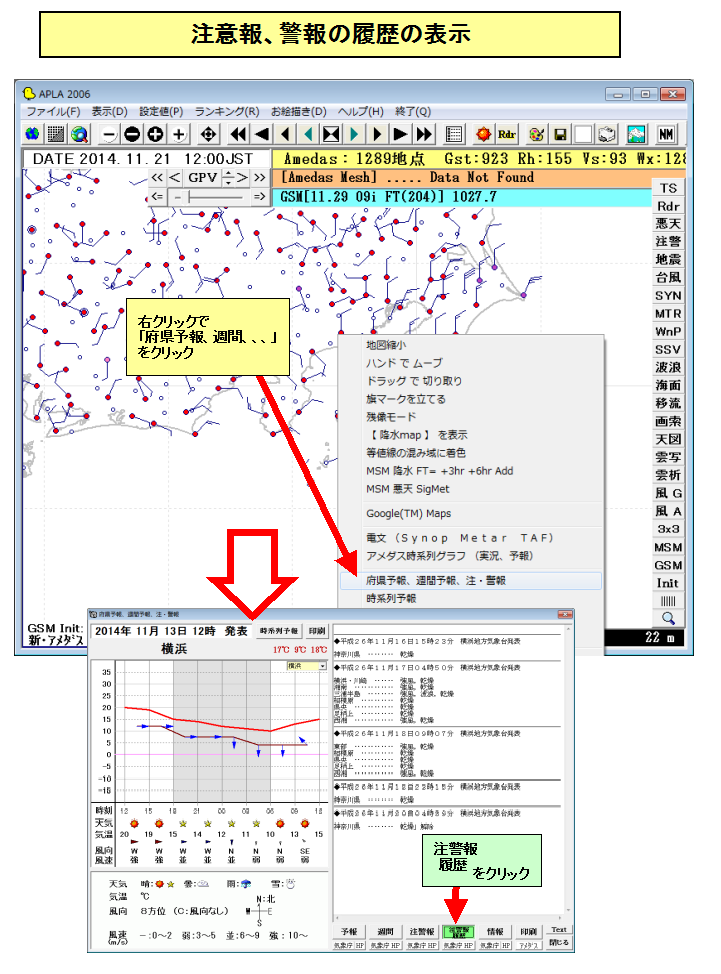Image resolution: width=721 pixels, height=974 pixels.
Task: Click the large black left arrow
Action: click(262, 134)
